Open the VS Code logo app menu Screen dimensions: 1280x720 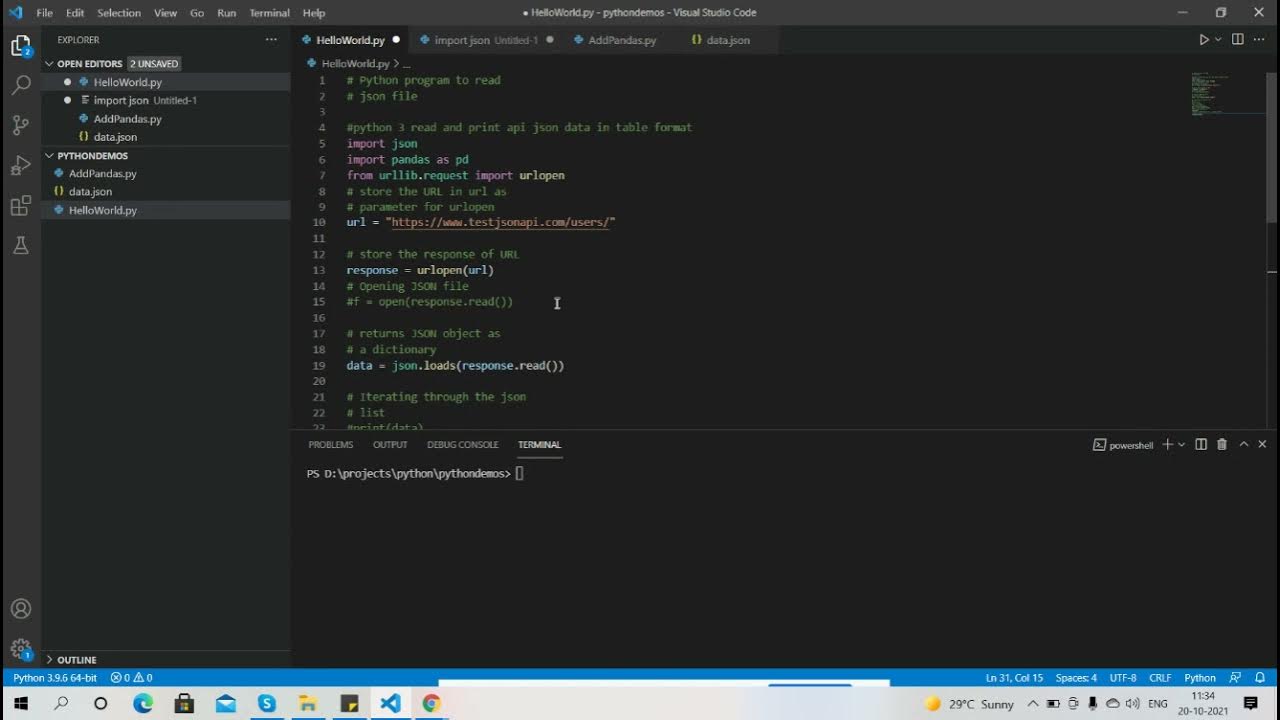coord(14,13)
